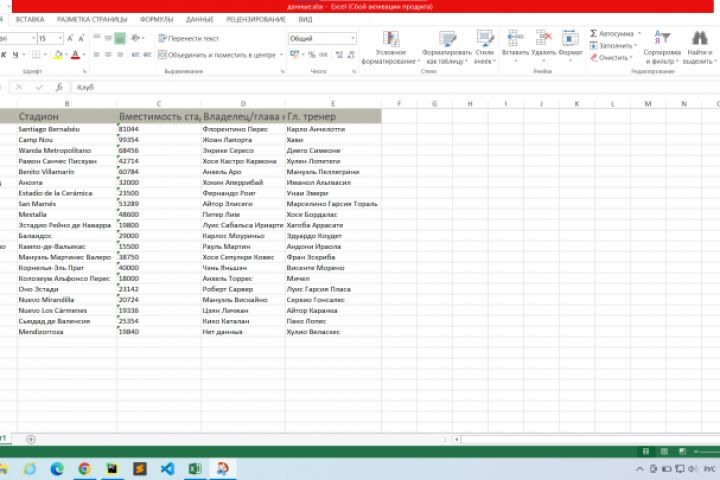Image resolution: width=720 pixels, height=480 pixels.
Task: Switch to page break preview
Action: [683, 452]
